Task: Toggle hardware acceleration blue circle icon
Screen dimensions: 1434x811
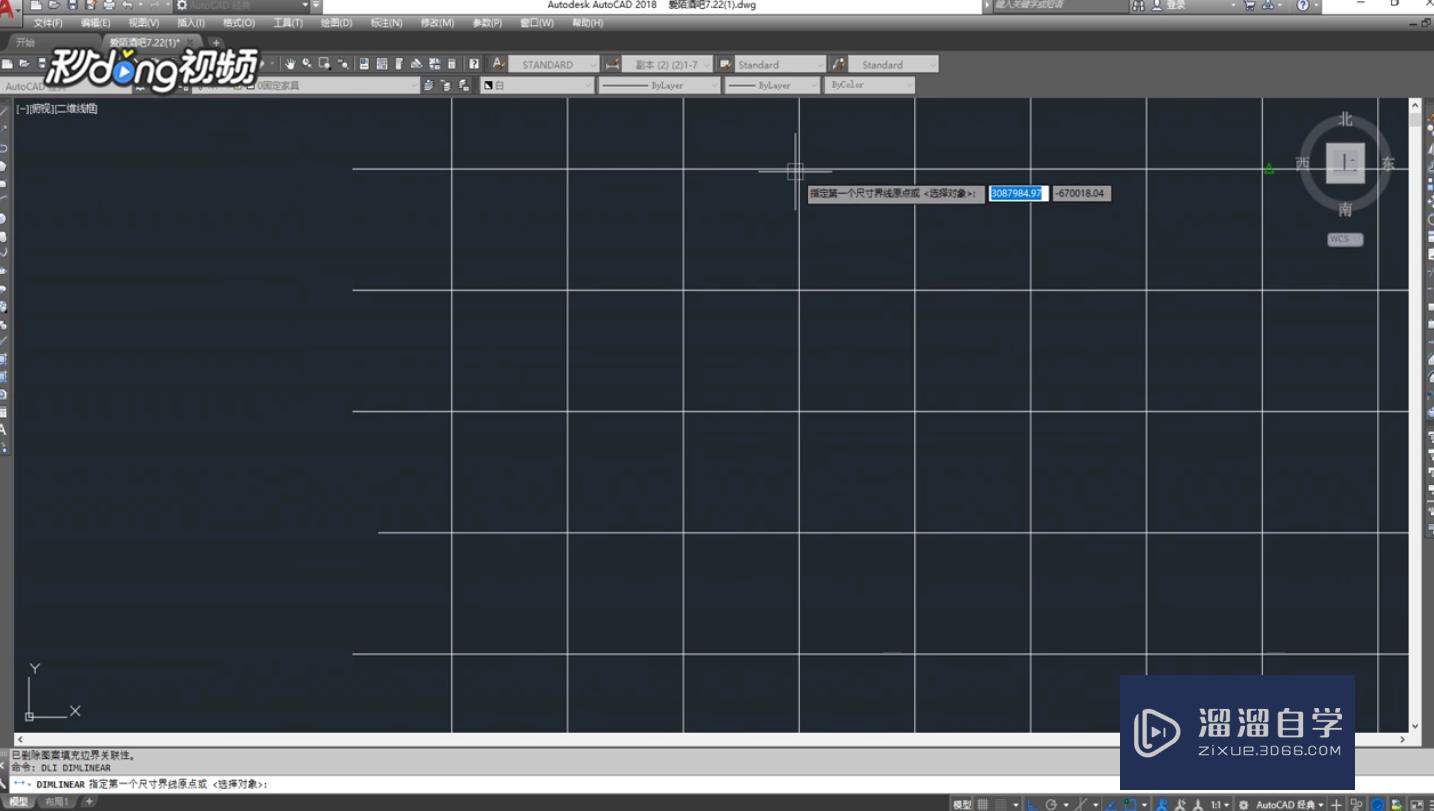Action: pyautogui.click(x=1378, y=804)
